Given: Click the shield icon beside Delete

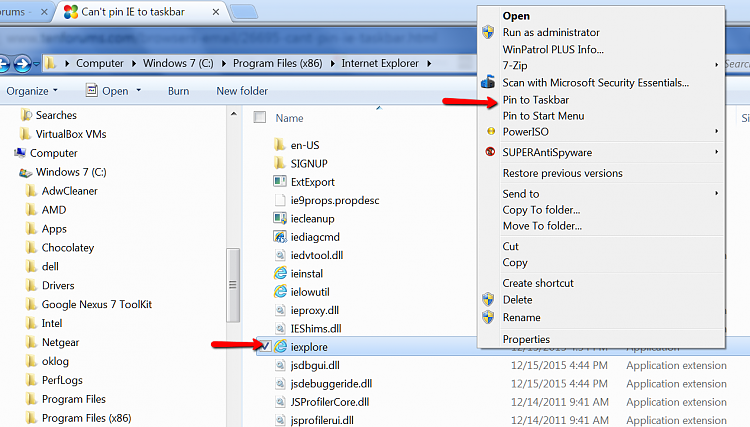Looking at the screenshot, I should pyautogui.click(x=488, y=299).
